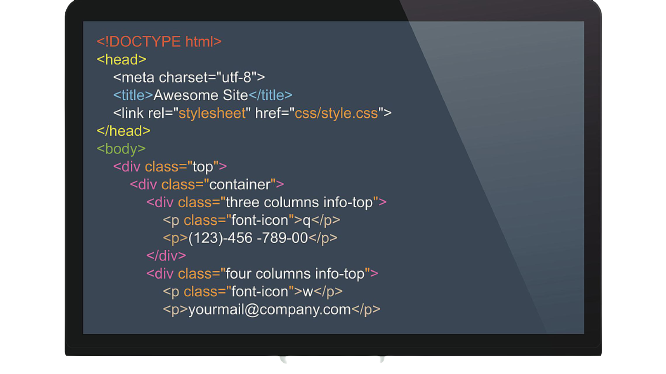Screen dimensions: 666x374
Task: Click the pink closing div tag
Action: tap(166, 256)
